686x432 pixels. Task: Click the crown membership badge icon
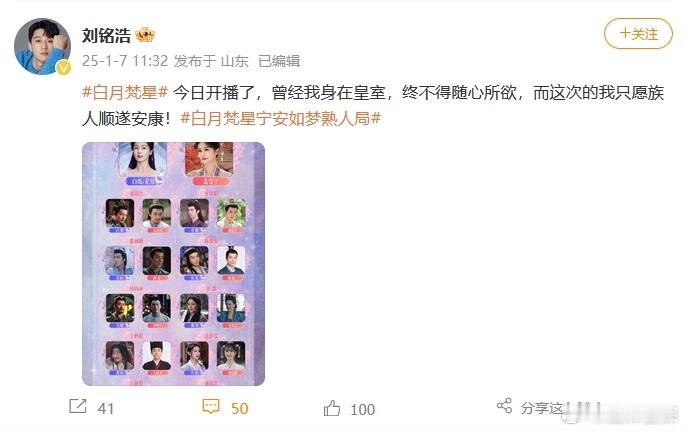[145, 35]
